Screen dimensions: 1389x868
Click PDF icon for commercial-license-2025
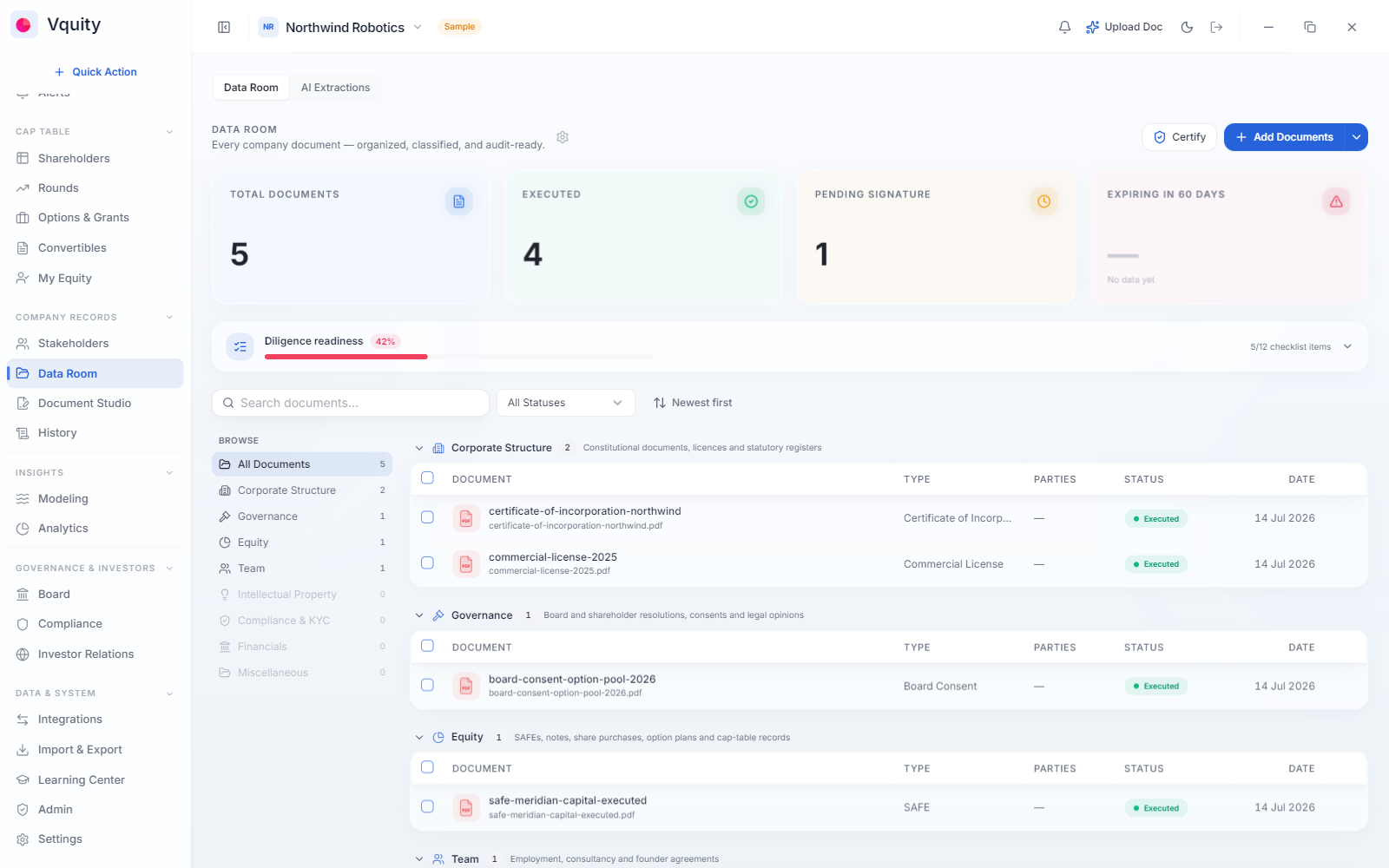[466, 564]
